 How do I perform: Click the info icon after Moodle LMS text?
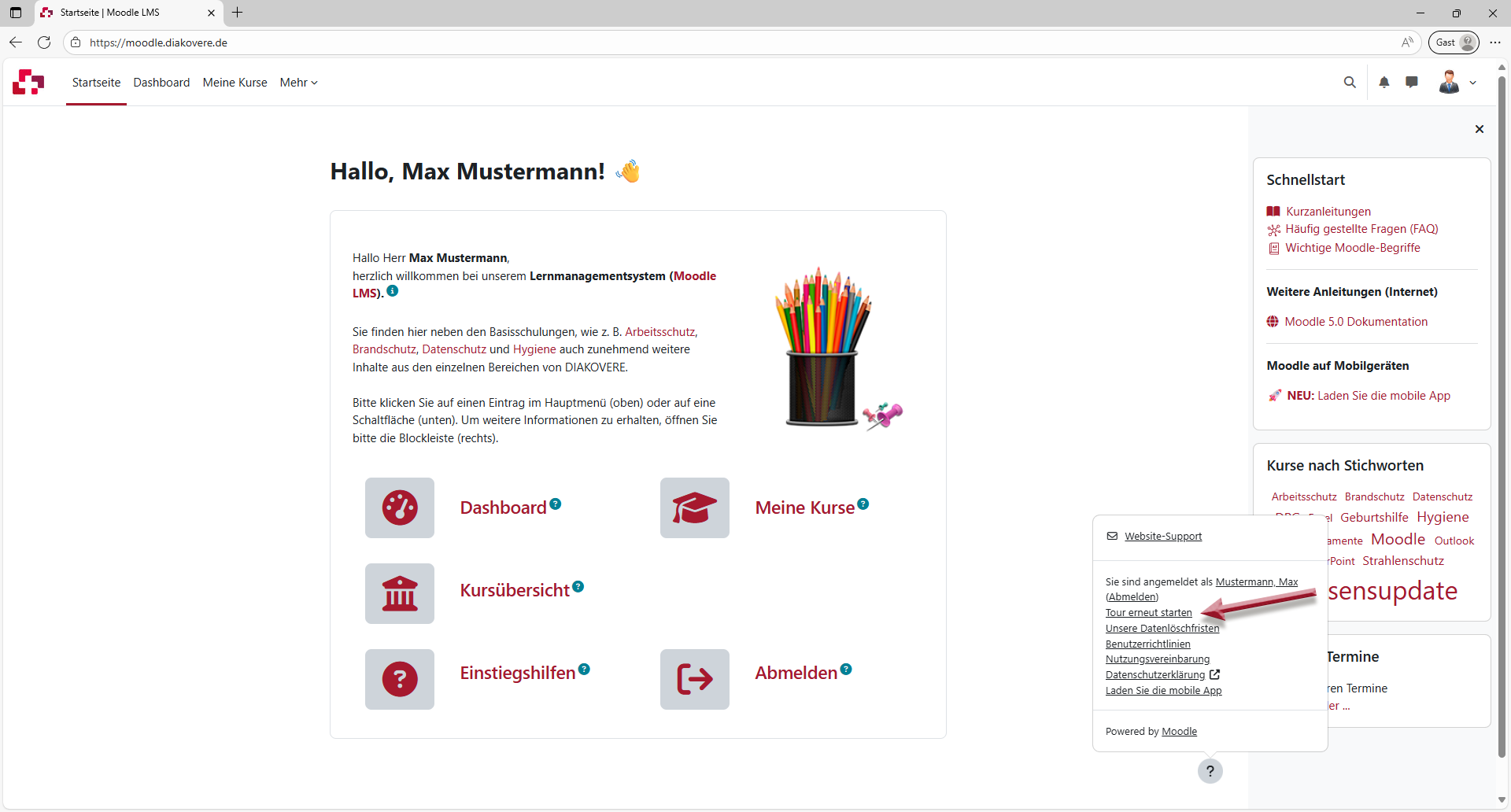coord(393,291)
